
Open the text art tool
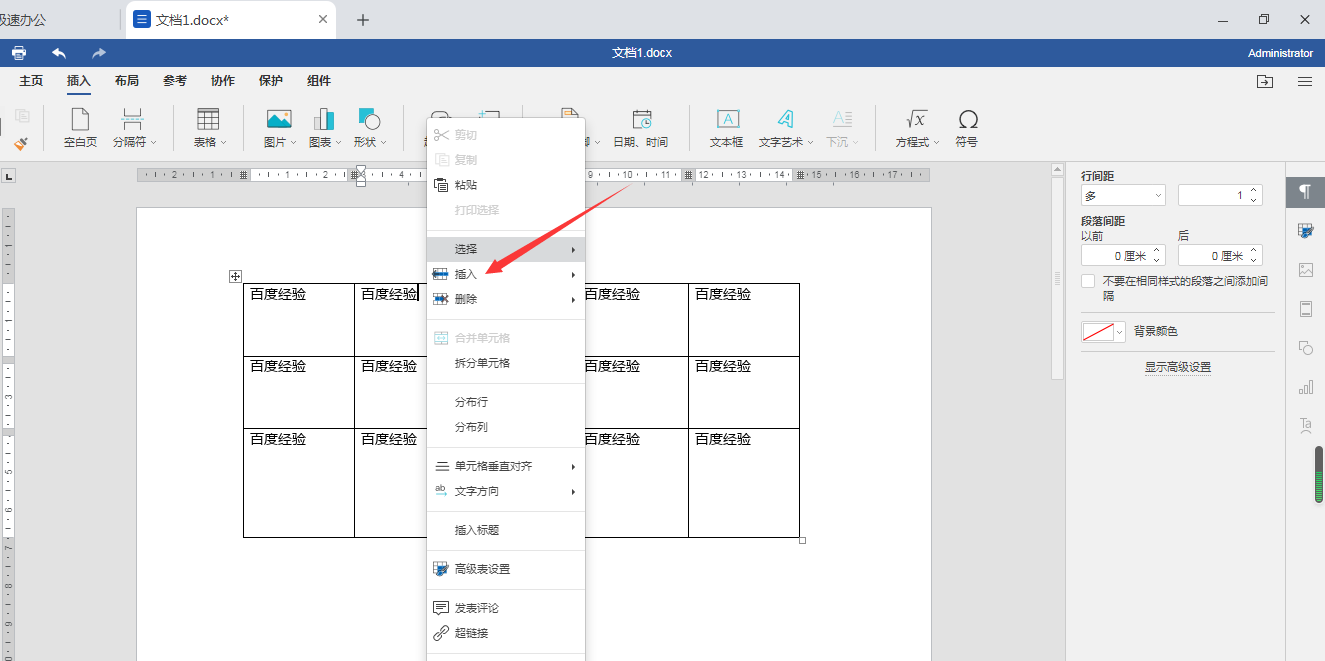pyautogui.click(x=786, y=128)
